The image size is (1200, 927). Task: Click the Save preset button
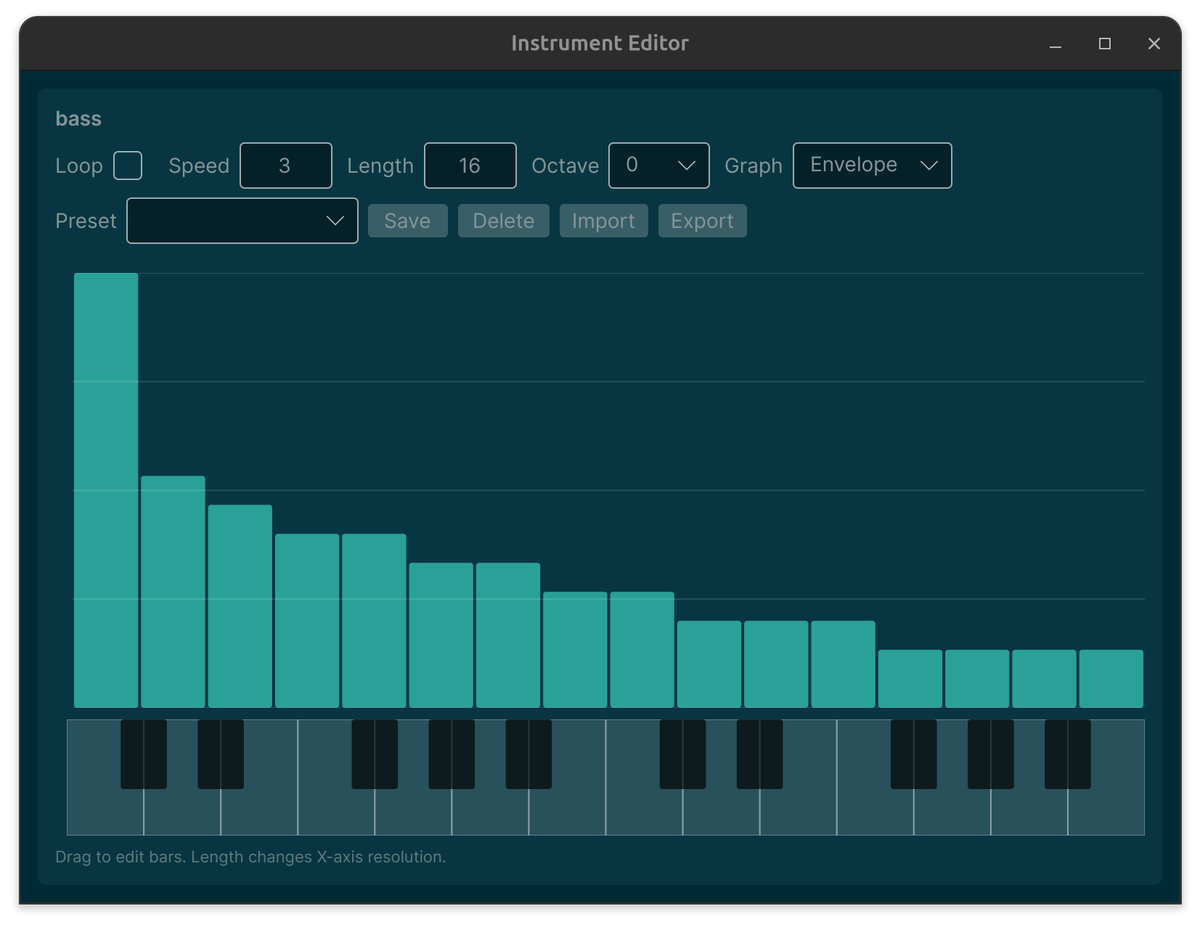407,221
